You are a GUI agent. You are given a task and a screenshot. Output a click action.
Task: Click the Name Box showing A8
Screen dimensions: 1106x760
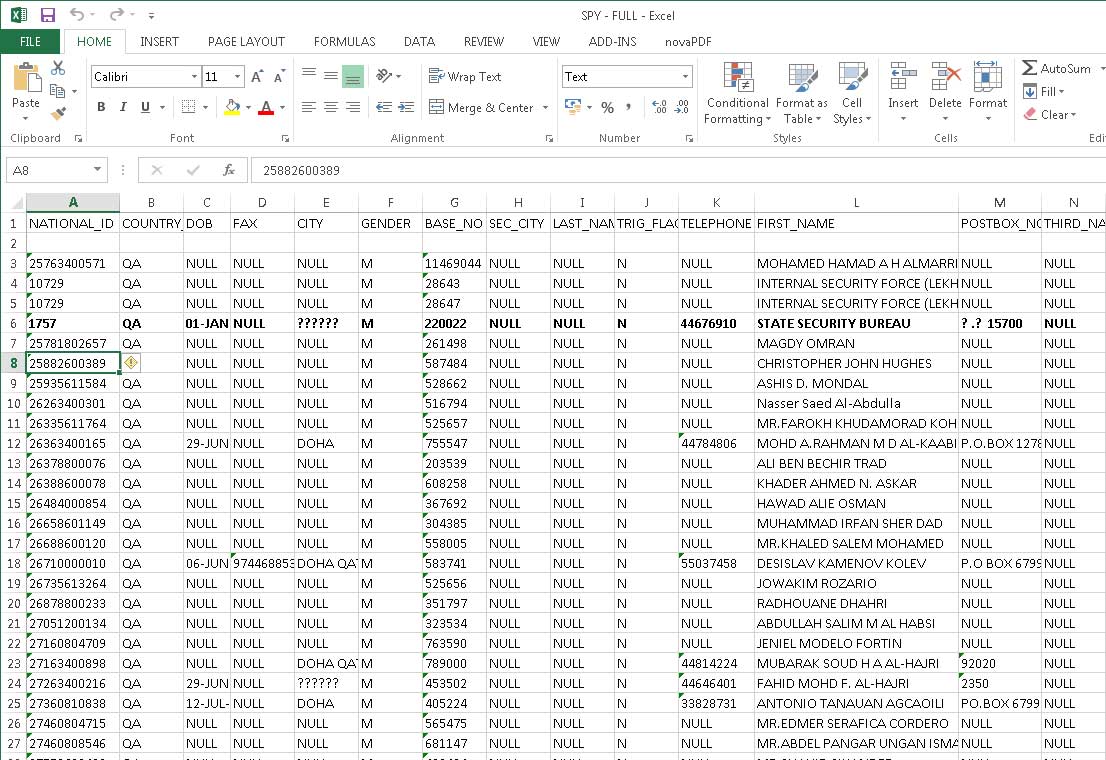pyautogui.click(x=48, y=170)
